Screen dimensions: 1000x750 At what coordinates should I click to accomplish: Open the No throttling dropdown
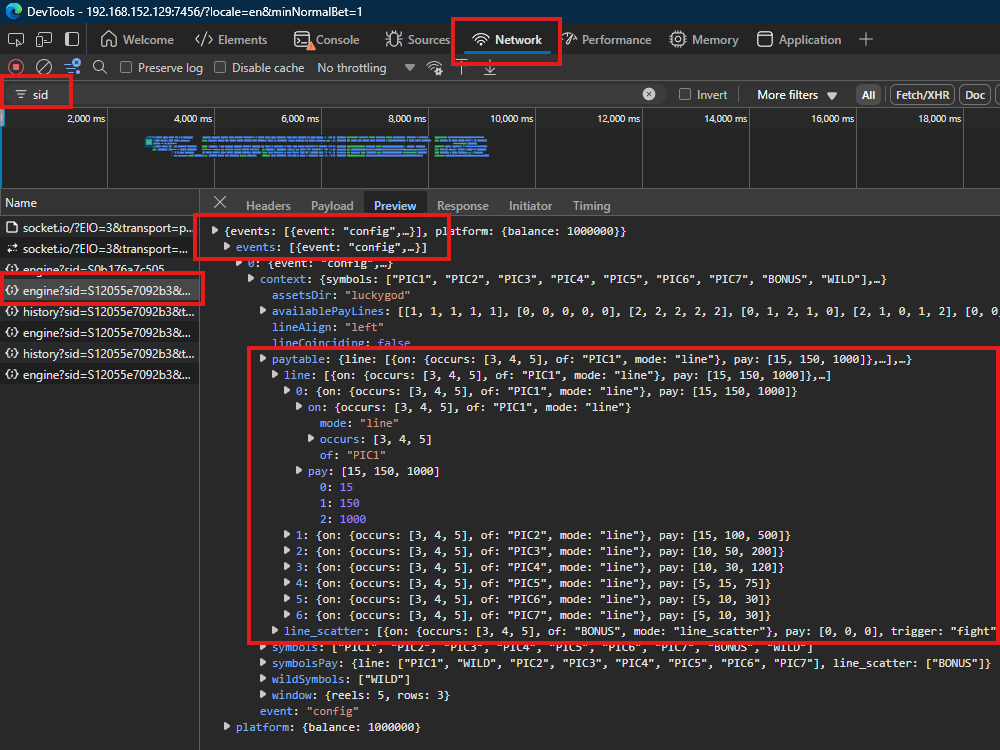(x=366, y=68)
